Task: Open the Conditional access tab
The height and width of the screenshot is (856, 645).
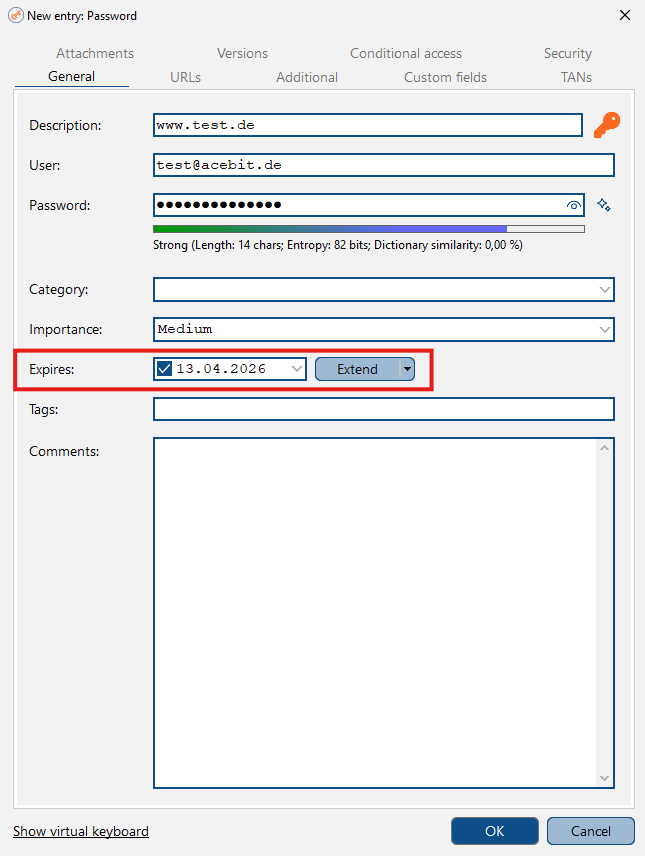Action: 406,54
